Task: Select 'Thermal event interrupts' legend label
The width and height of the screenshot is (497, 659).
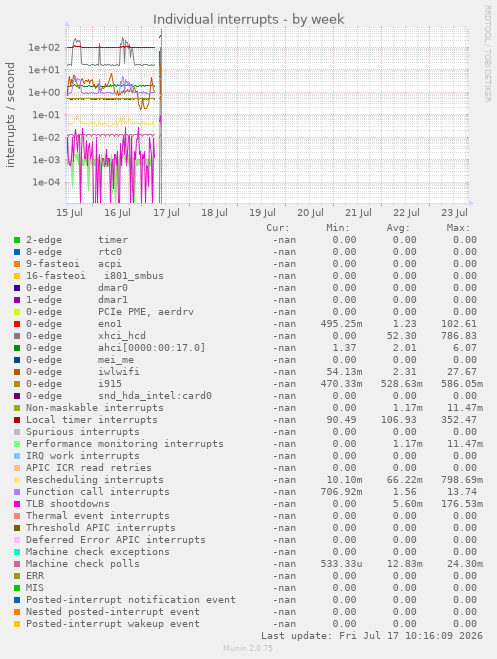Action: coord(98,516)
